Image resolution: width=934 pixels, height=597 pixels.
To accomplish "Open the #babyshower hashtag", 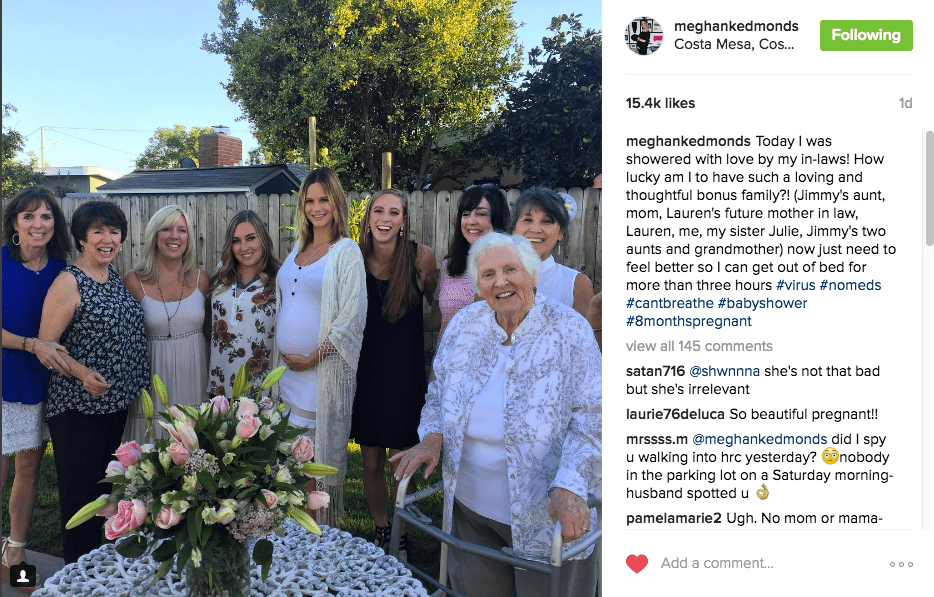I will [x=762, y=303].
